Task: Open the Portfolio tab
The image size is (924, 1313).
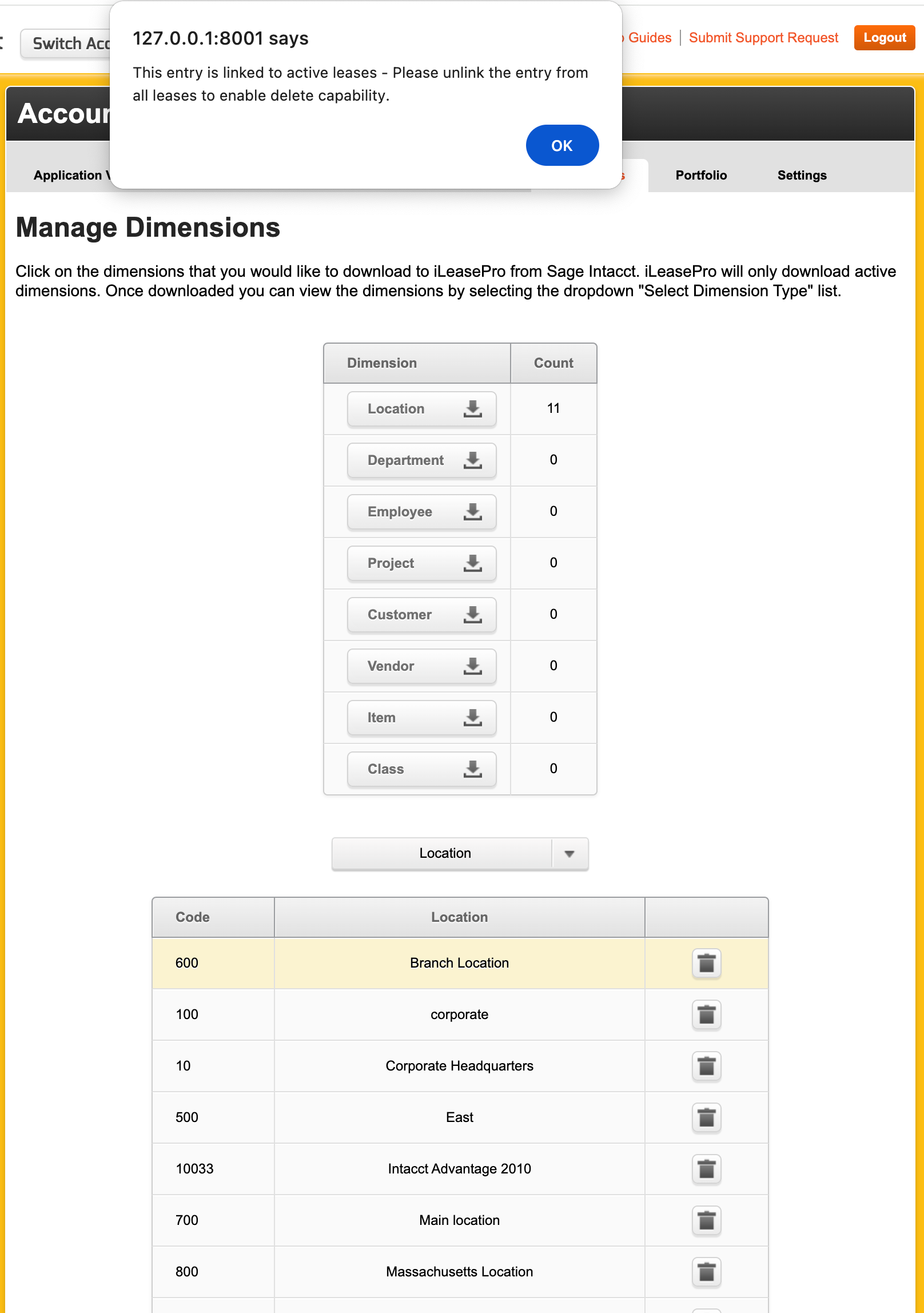Action: tap(701, 176)
